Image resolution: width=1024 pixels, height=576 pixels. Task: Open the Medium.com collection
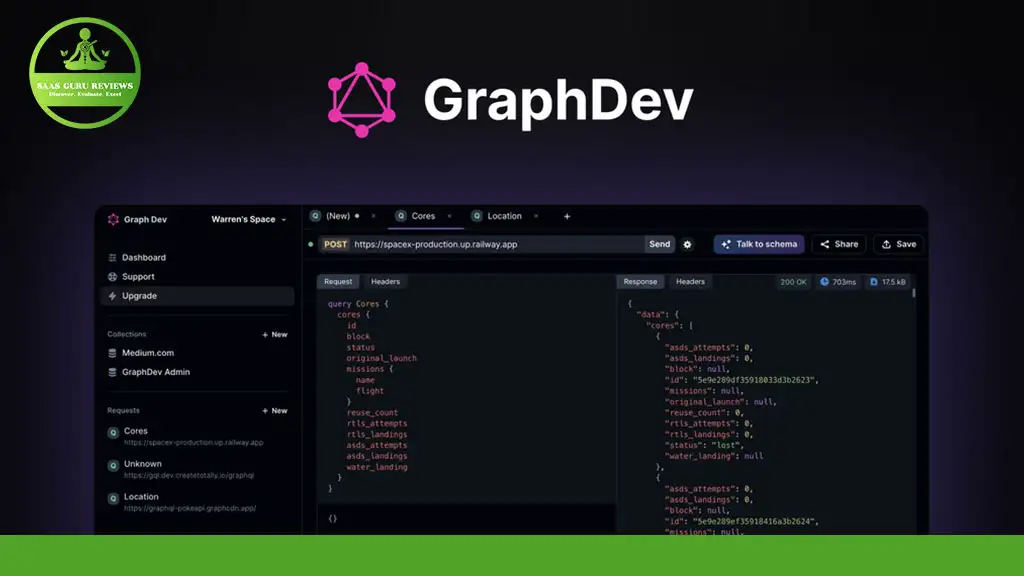(x=148, y=353)
